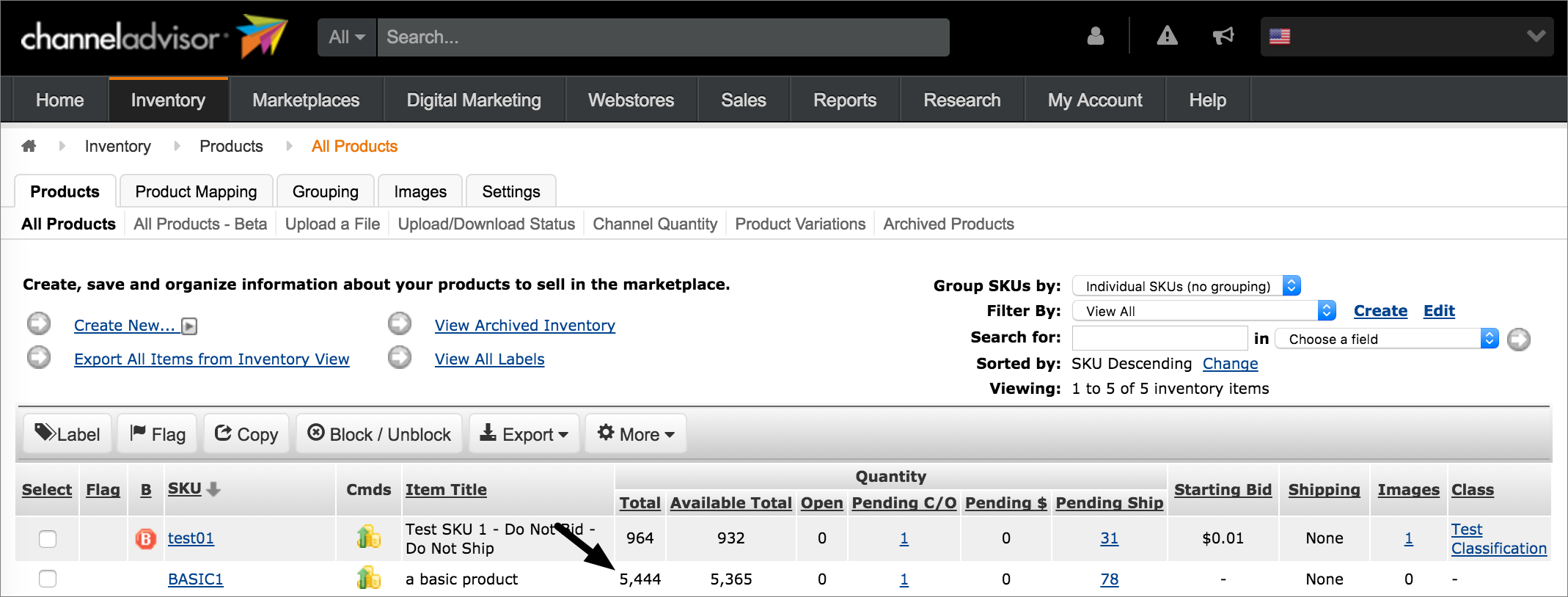Click View All Labels link
Image resolution: width=1568 pixels, height=597 pixels.
pos(489,359)
